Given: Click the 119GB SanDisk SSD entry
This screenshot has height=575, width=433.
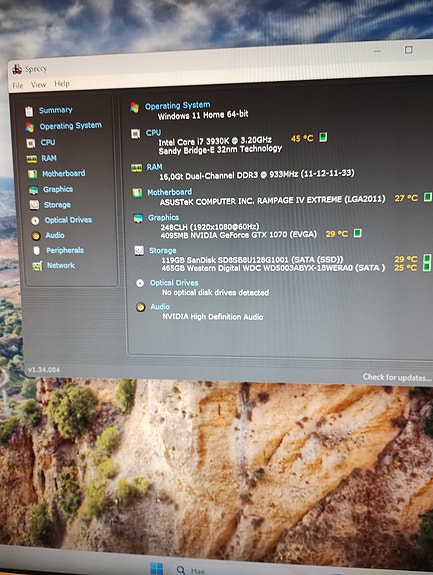Looking at the screenshot, I should [252, 260].
